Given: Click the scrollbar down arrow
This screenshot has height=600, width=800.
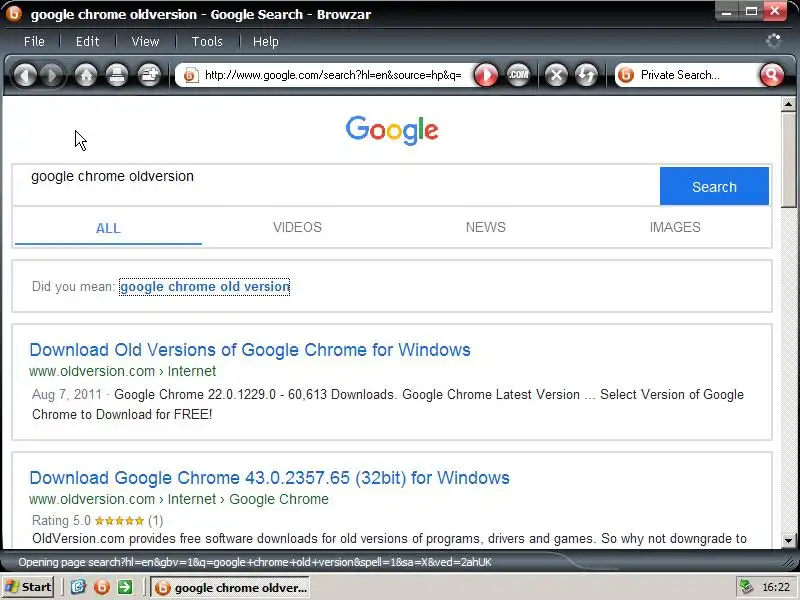Looking at the screenshot, I should click(x=788, y=540).
